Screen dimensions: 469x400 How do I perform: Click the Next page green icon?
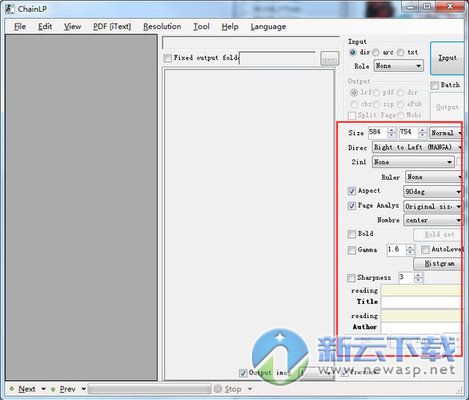click(x=12, y=389)
